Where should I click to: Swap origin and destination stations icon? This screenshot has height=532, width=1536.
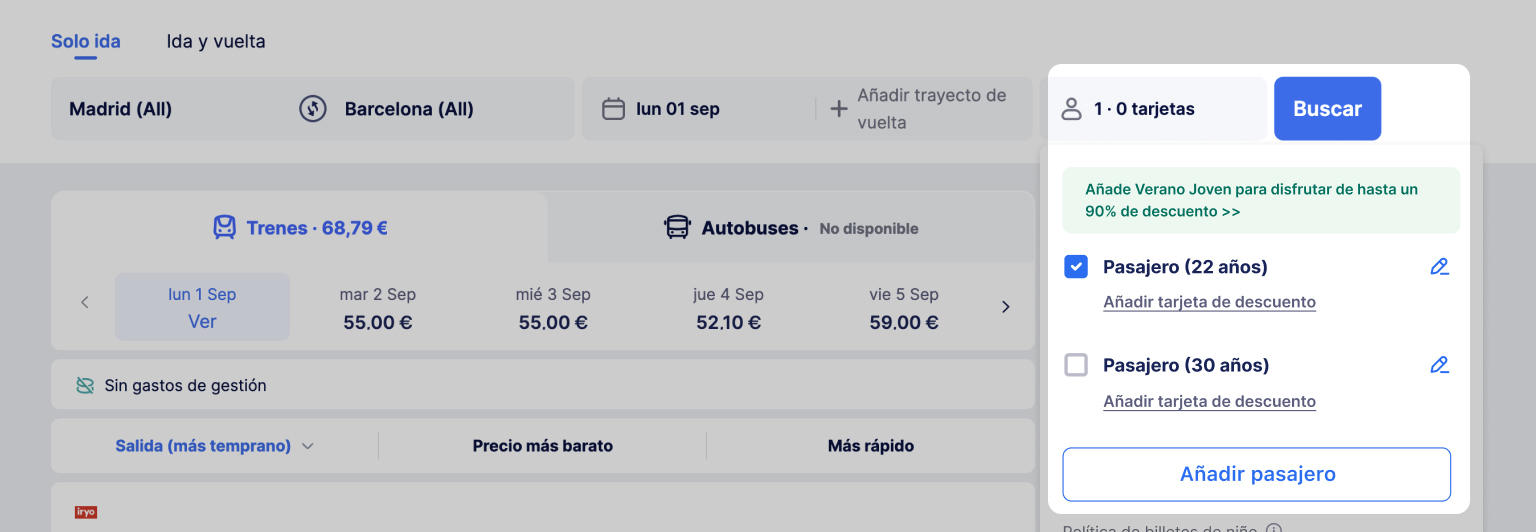coord(313,109)
